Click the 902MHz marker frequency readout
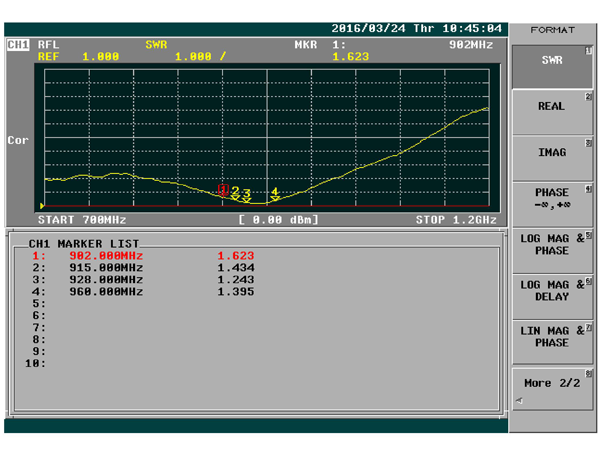600x456 pixels. point(471,45)
